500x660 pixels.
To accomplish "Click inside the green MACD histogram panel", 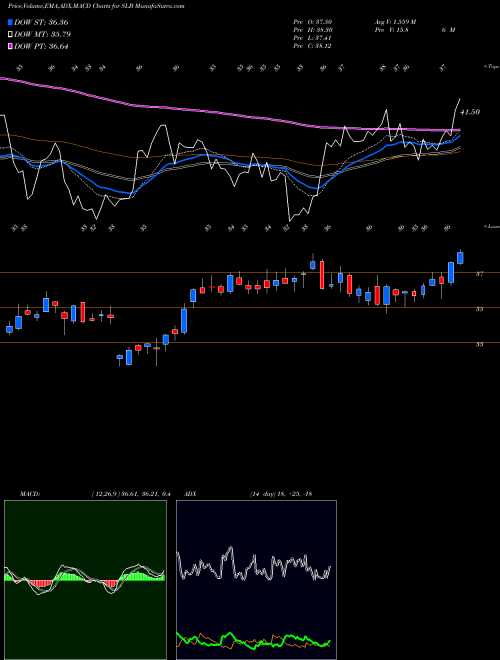I will point(85,579).
